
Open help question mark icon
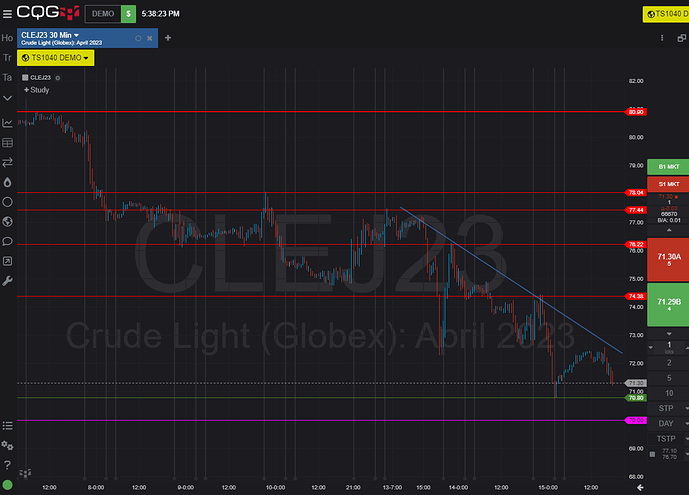coord(7,465)
